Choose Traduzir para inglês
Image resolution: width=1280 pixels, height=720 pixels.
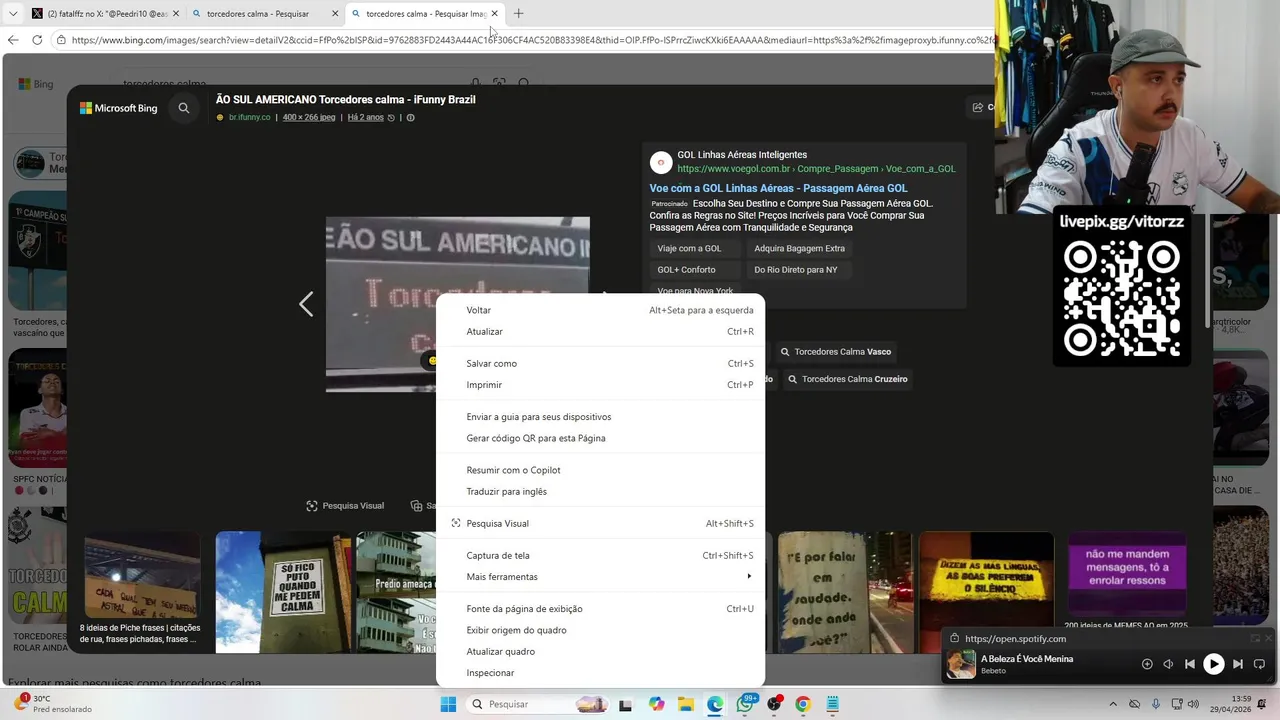point(600,491)
